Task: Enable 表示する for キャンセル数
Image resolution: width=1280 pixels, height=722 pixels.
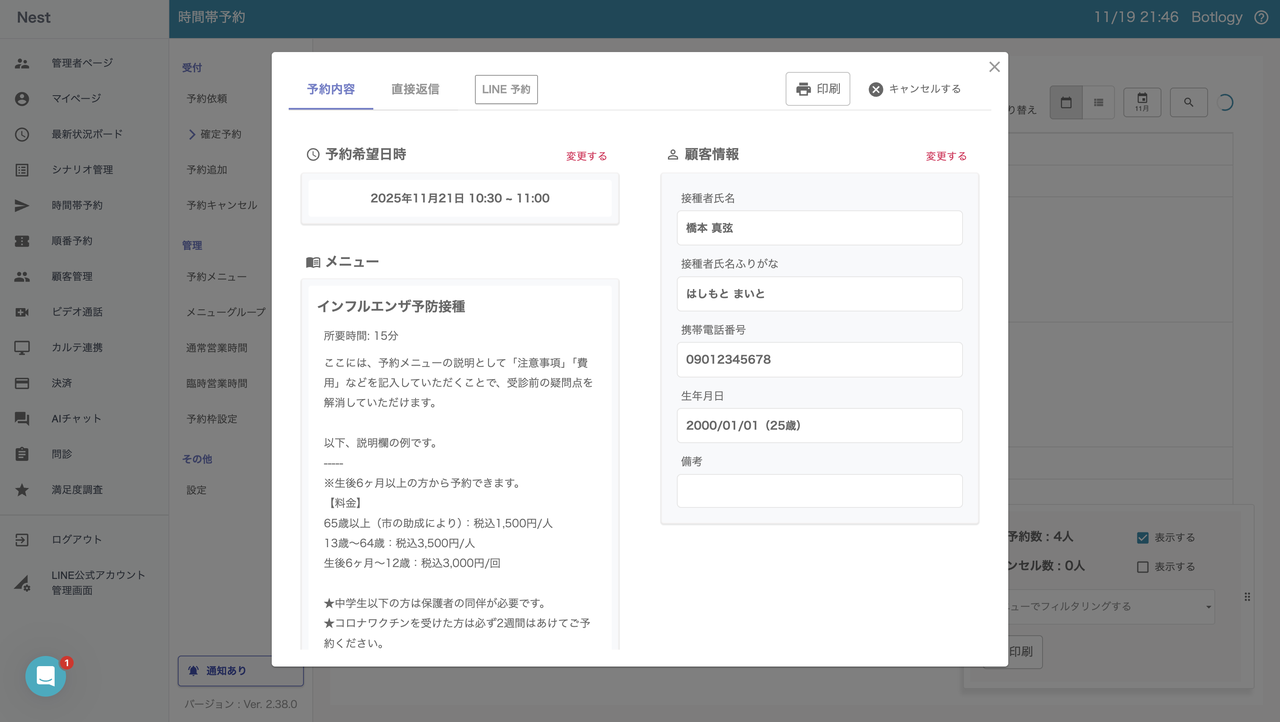Action: pyautogui.click(x=1143, y=567)
